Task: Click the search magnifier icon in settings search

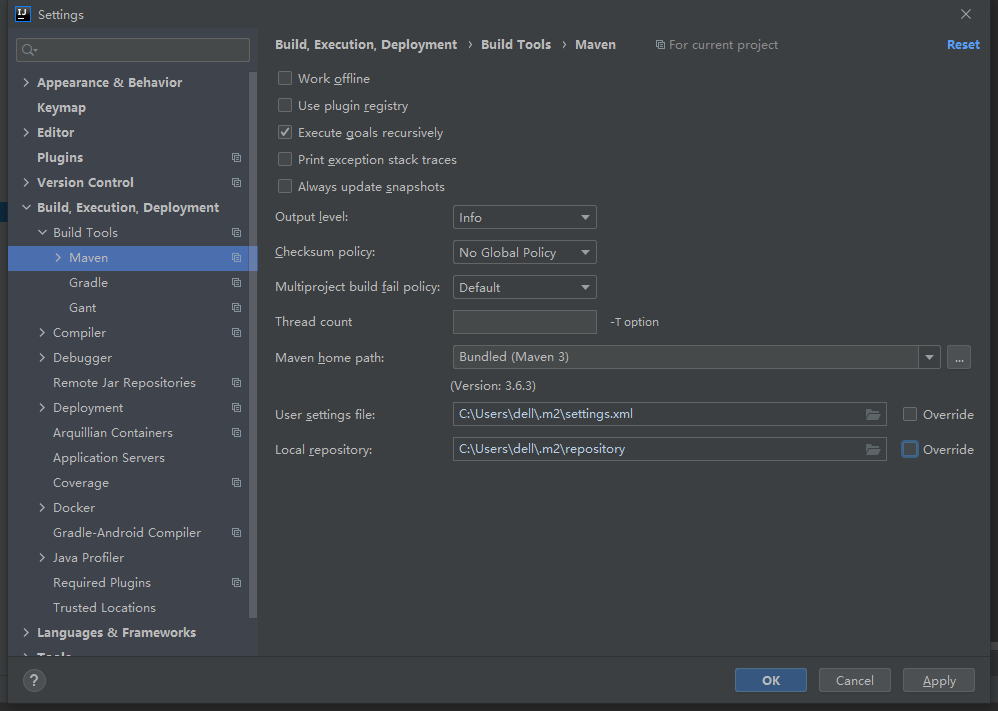Action: click(x=29, y=50)
